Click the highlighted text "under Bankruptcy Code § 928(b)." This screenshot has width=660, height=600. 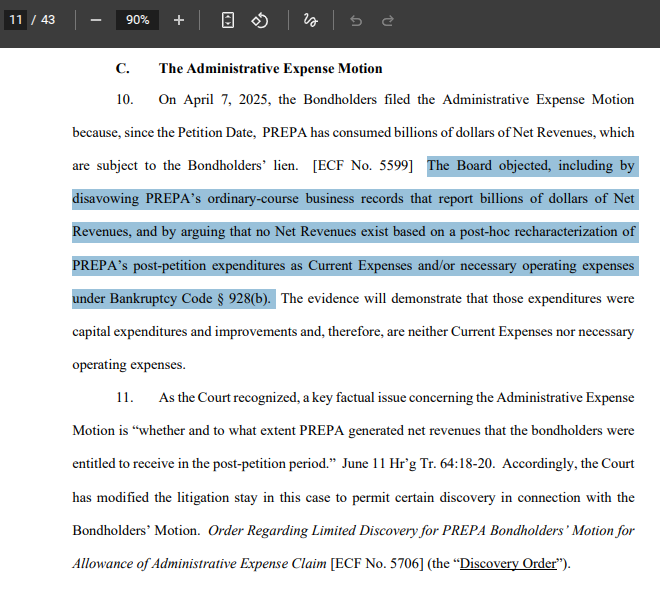[171, 299]
